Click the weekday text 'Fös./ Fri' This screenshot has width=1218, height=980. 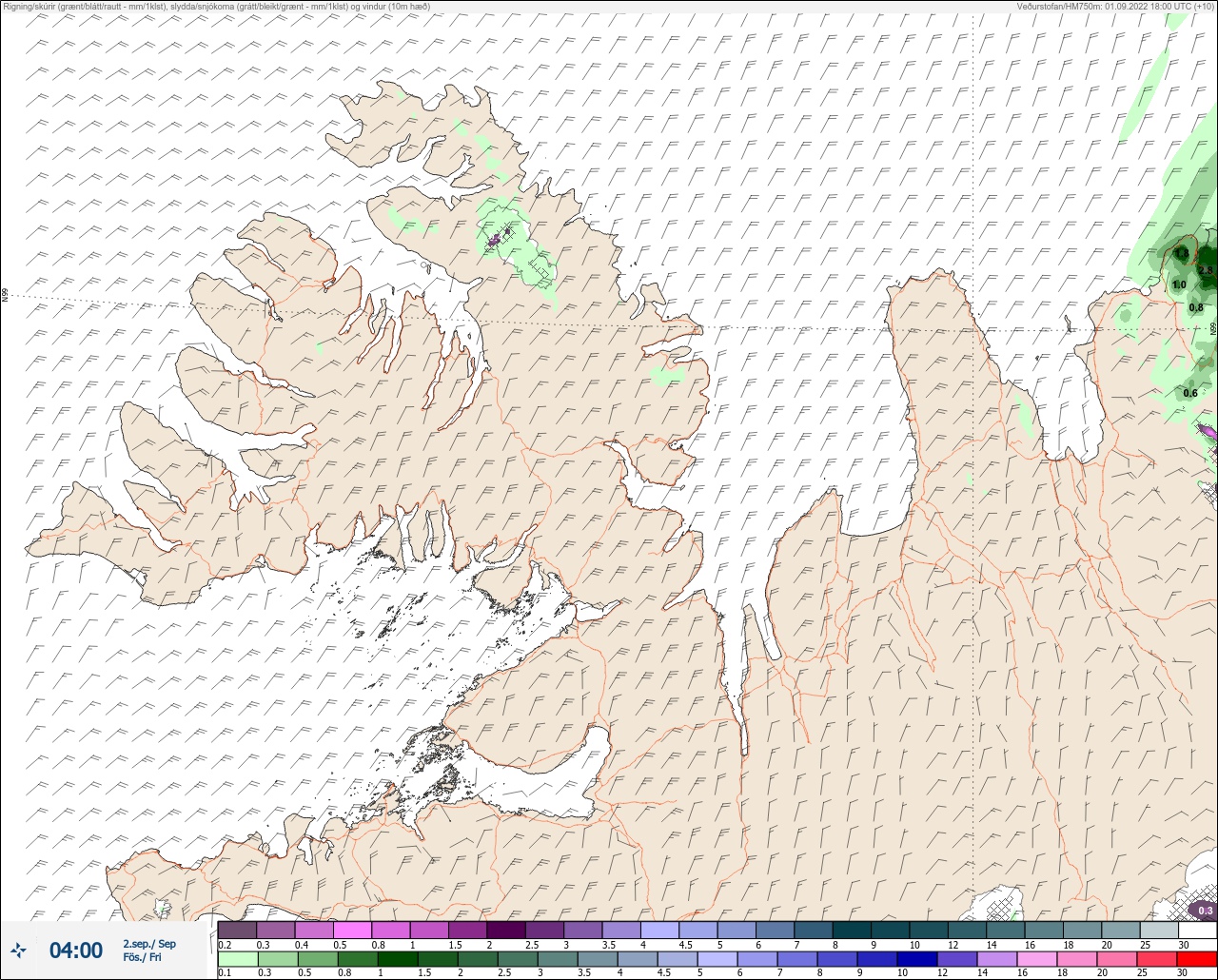[x=142, y=958]
